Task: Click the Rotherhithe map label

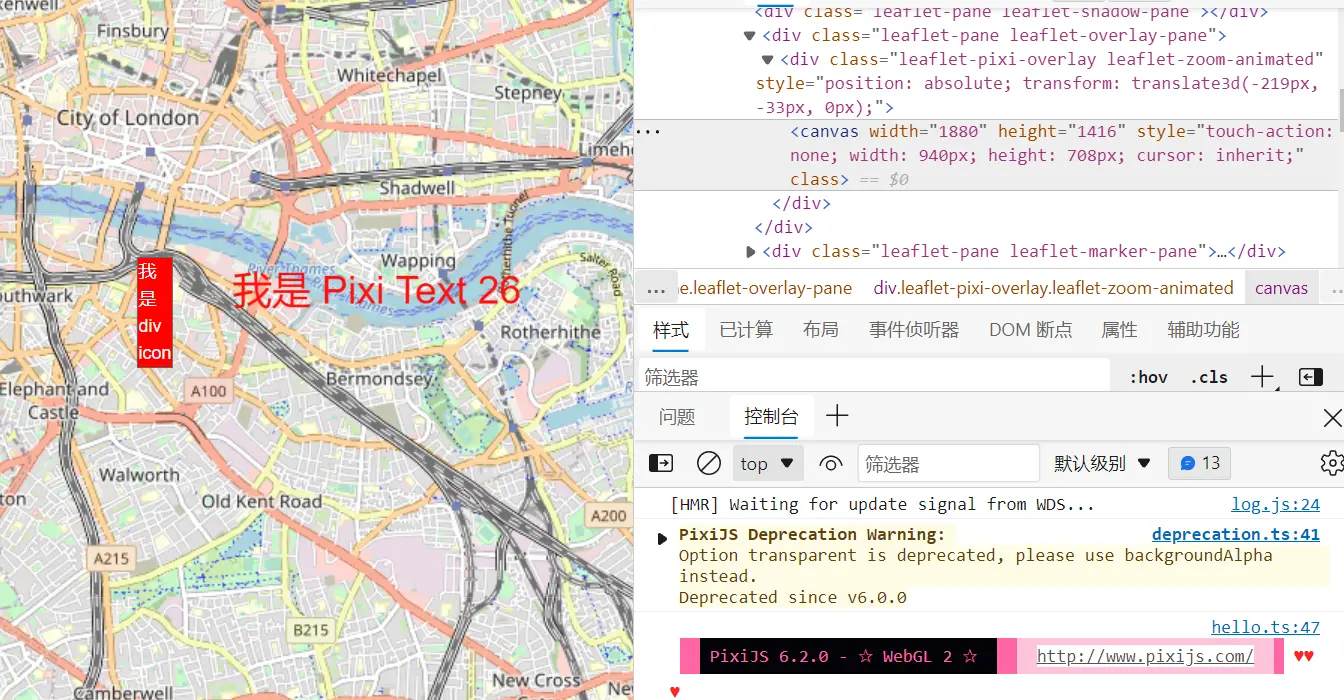Action: pyautogui.click(x=551, y=332)
